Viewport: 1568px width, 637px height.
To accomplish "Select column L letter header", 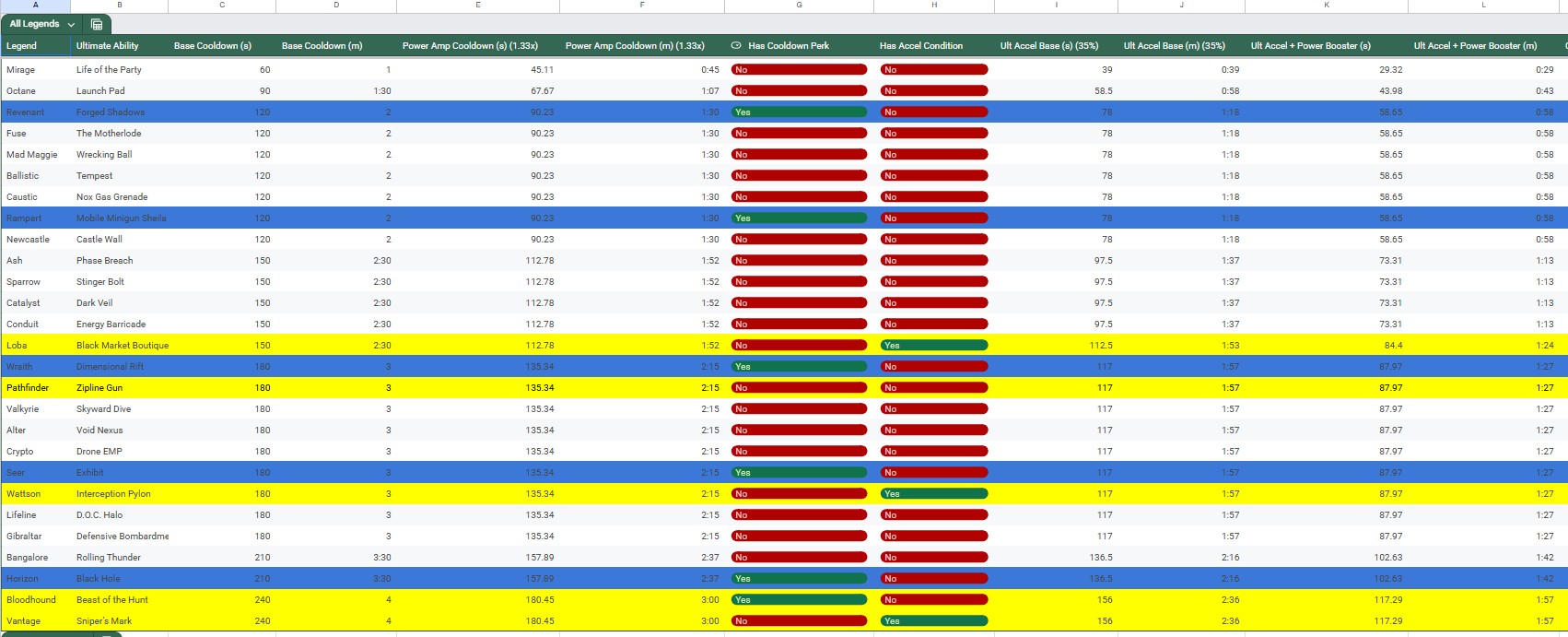I will click(x=1483, y=6).
